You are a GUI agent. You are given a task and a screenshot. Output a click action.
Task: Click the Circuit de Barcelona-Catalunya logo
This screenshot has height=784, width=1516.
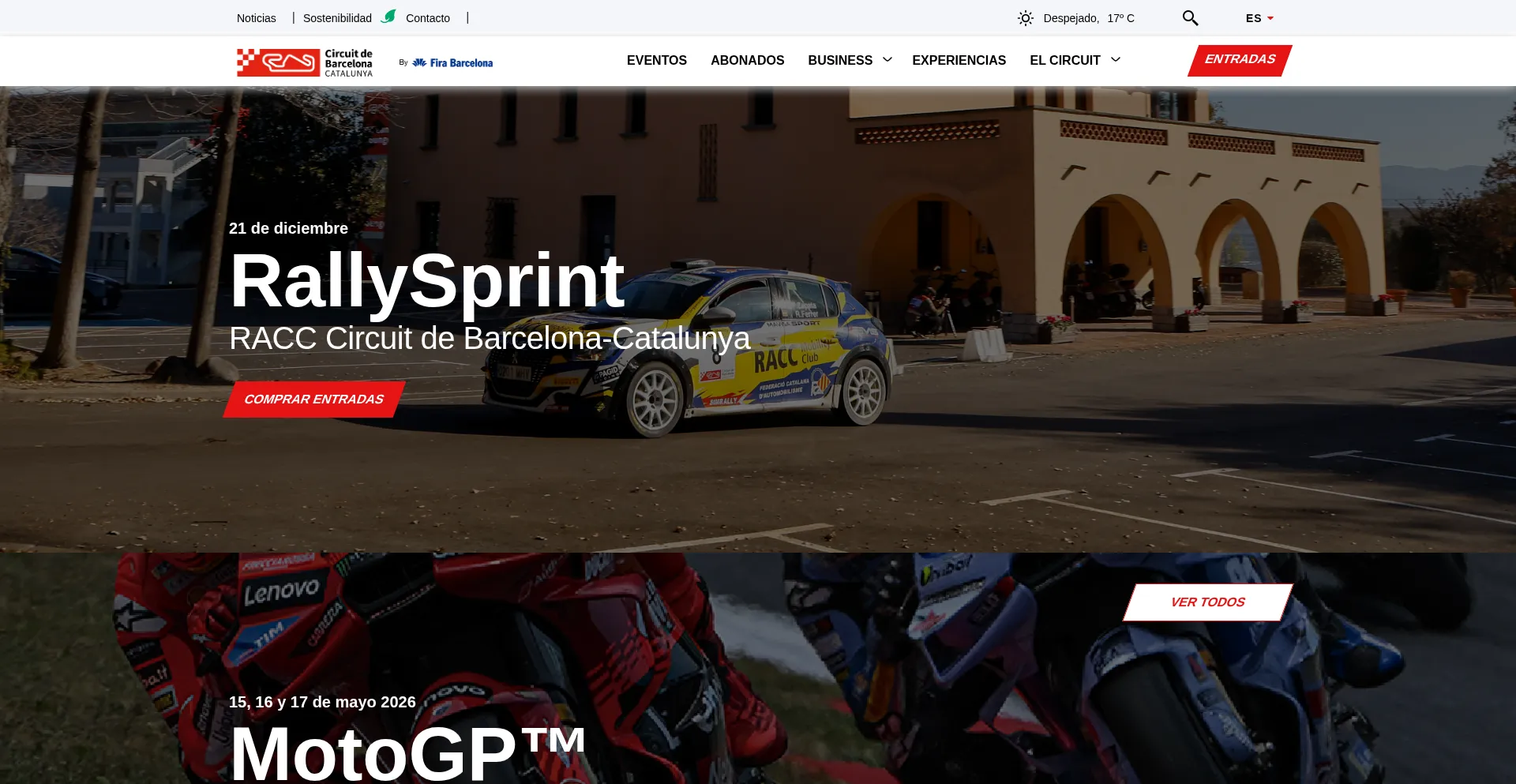(x=305, y=62)
